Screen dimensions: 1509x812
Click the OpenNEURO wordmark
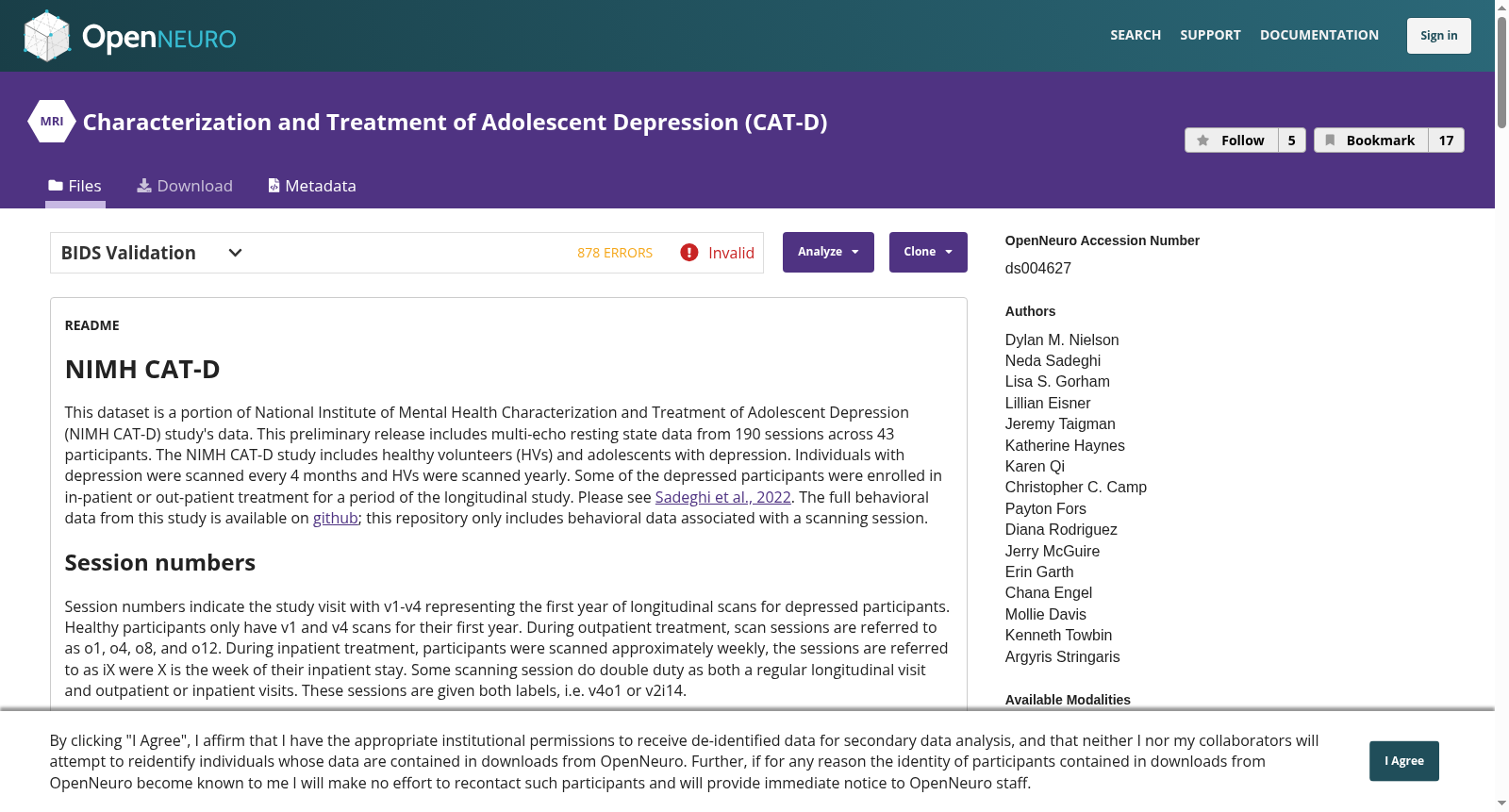point(158,38)
